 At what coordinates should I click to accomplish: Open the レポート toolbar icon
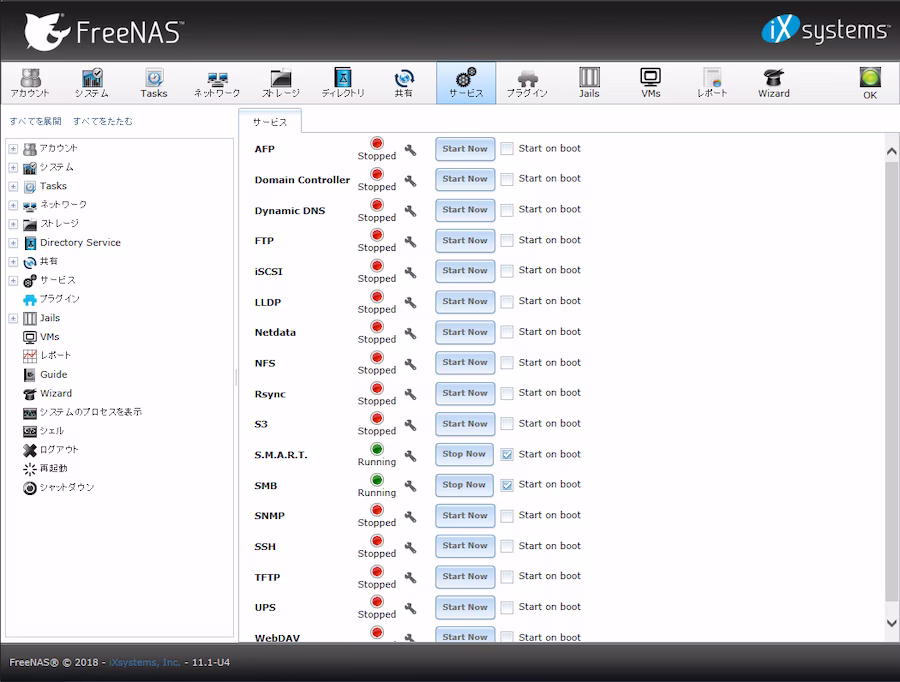712,83
